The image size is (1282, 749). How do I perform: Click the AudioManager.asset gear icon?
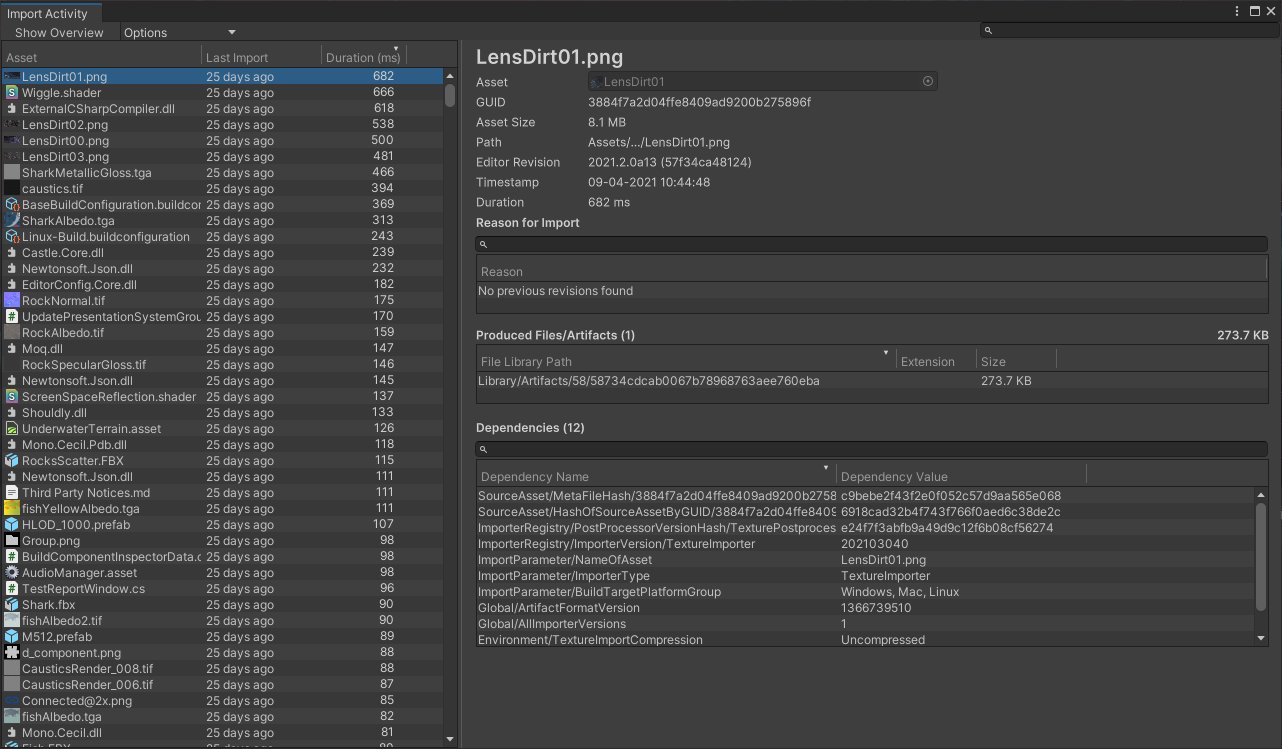point(12,573)
